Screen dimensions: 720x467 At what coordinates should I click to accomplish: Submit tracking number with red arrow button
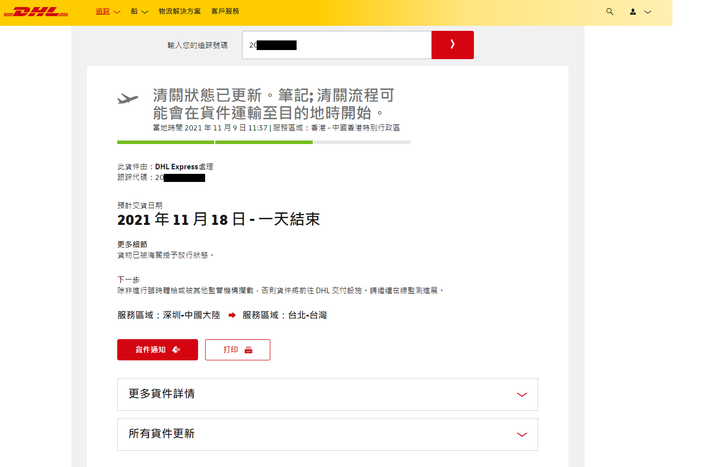452,45
